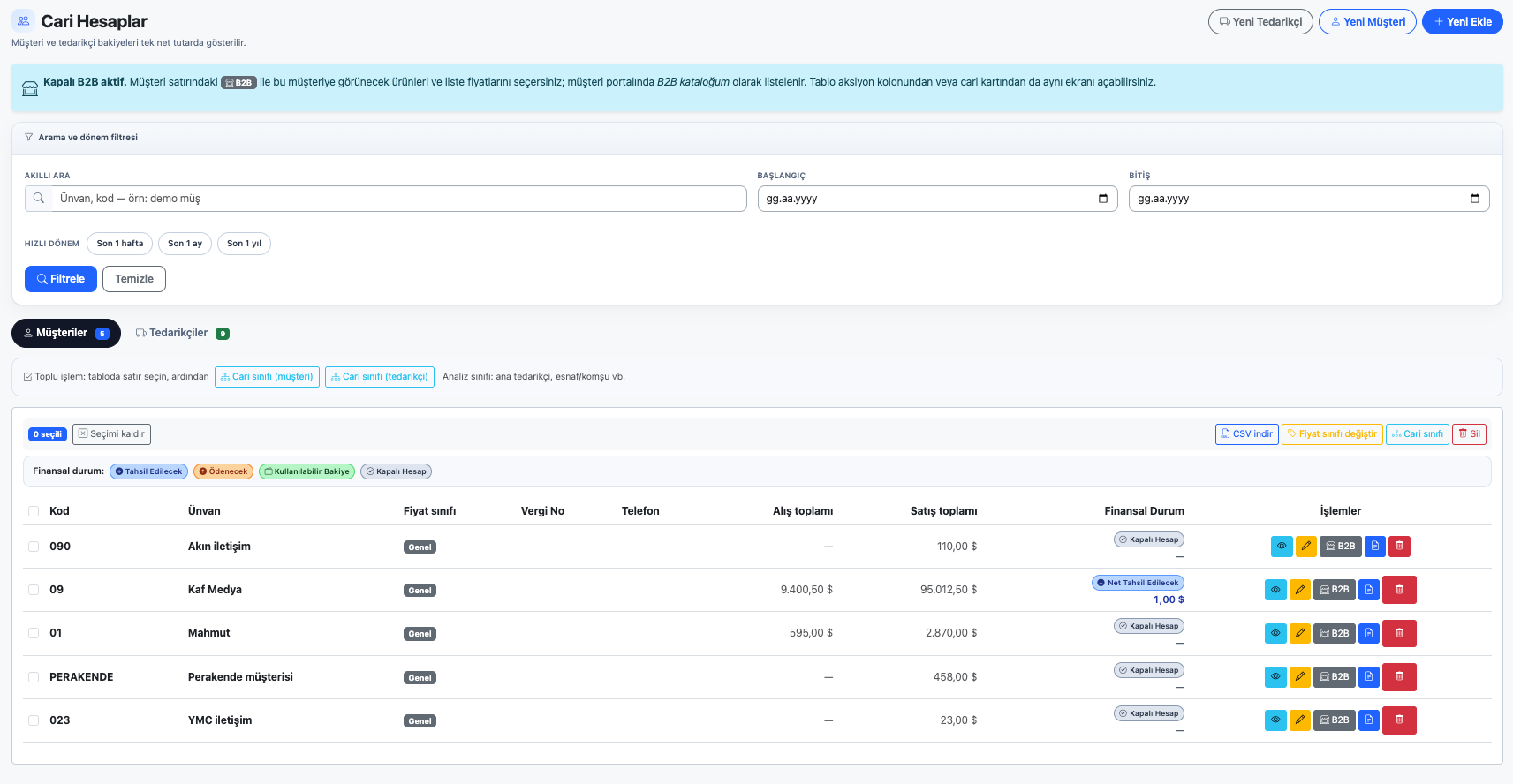Click the Kaf Medya customer name
Viewport: 1513px width, 784px height.
(215, 590)
